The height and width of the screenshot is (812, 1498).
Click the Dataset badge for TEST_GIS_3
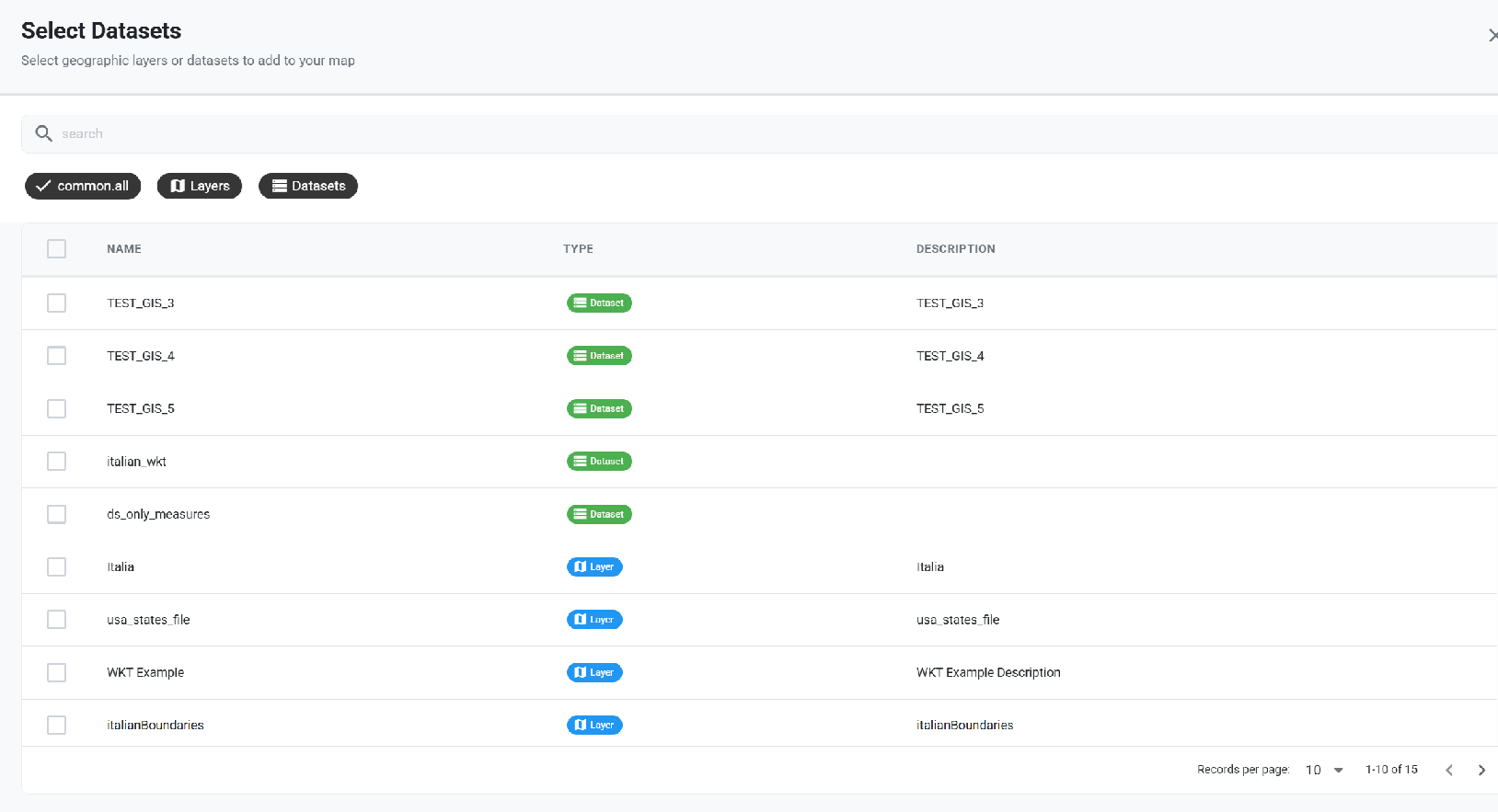click(599, 303)
